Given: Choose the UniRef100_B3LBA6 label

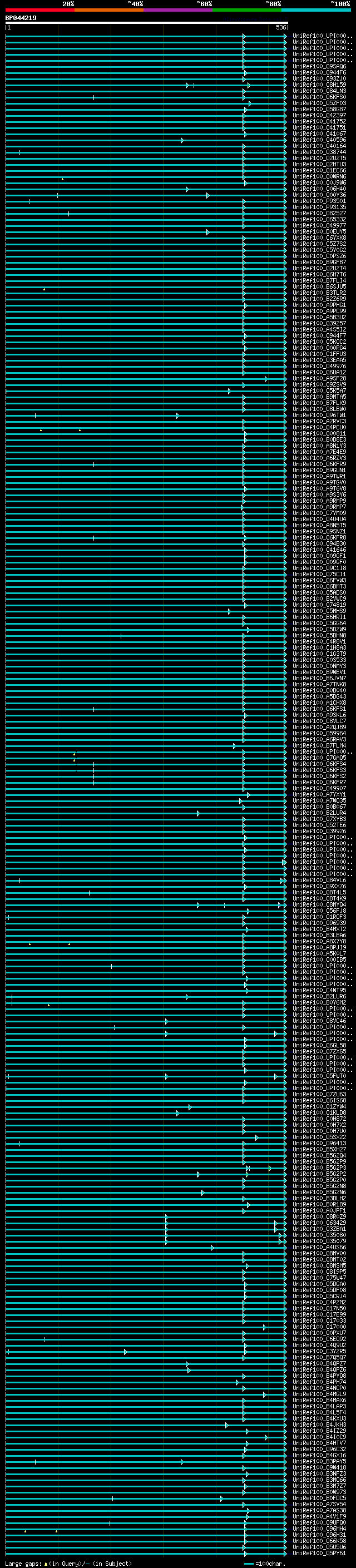Looking at the screenshot, I should pos(319,935).
